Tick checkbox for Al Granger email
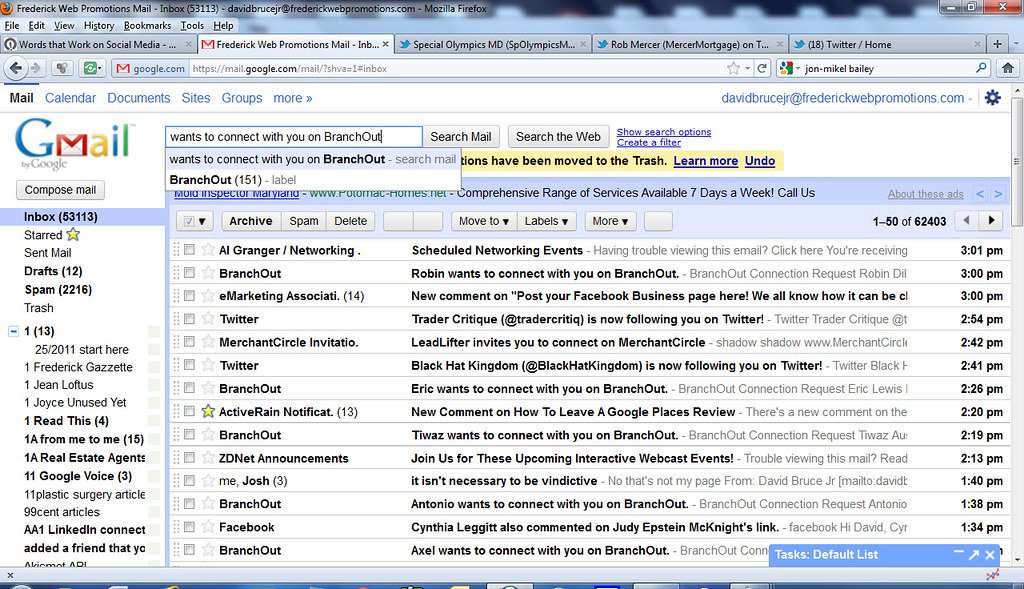Image resolution: width=1024 pixels, height=589 pixels. point(190,250)
